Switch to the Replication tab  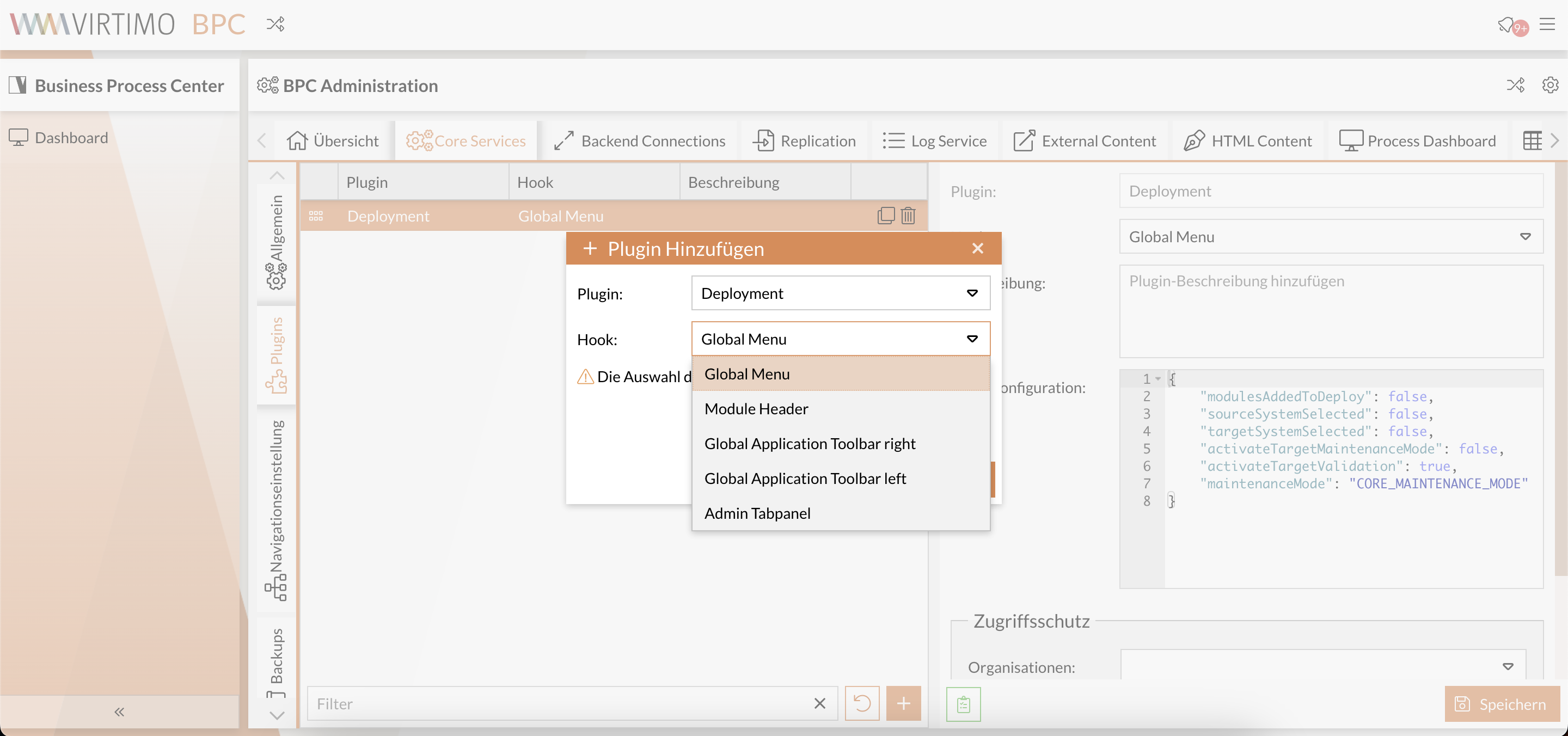coord(804,140)
